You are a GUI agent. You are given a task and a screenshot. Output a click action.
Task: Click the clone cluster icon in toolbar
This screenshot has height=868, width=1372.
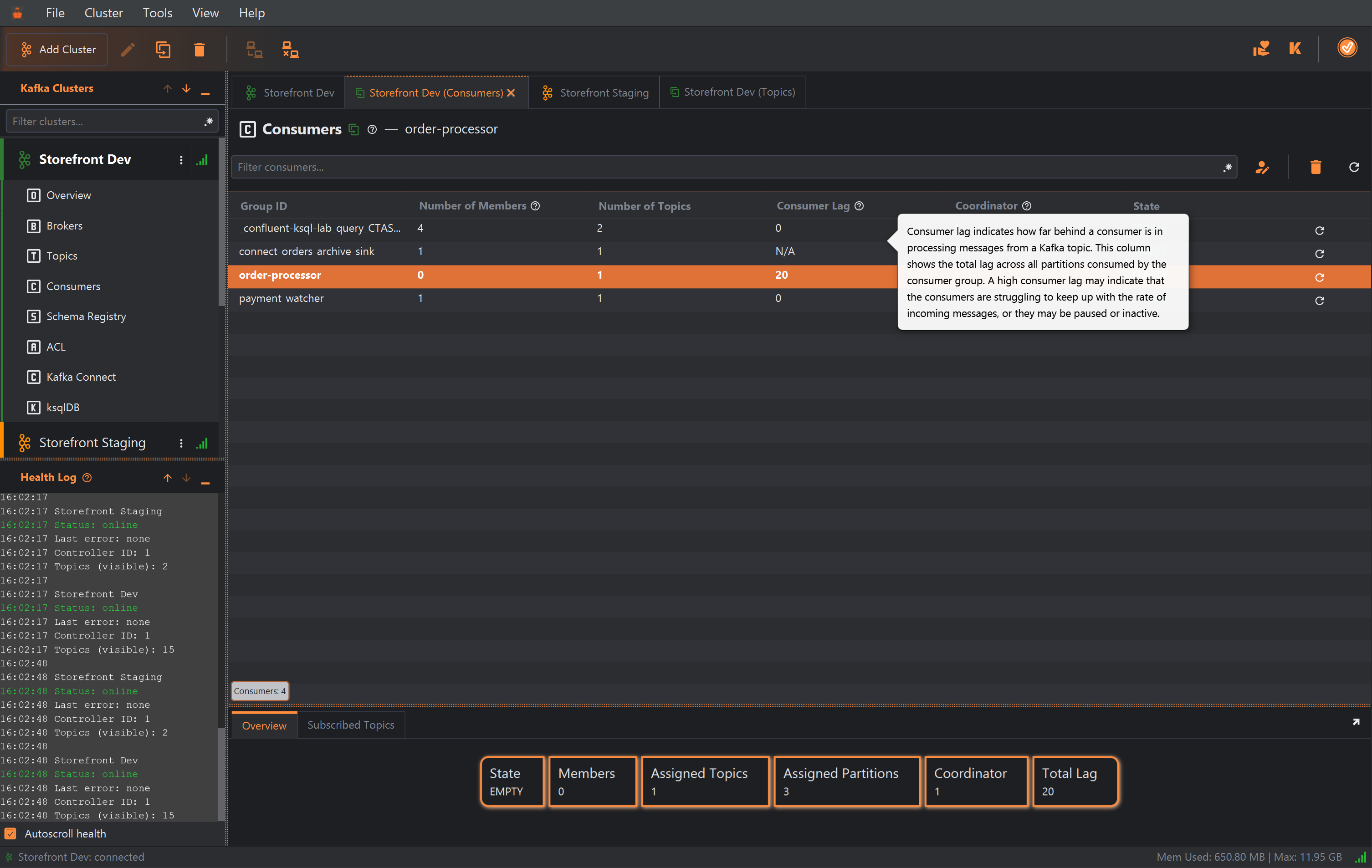(x=164, y=50)
